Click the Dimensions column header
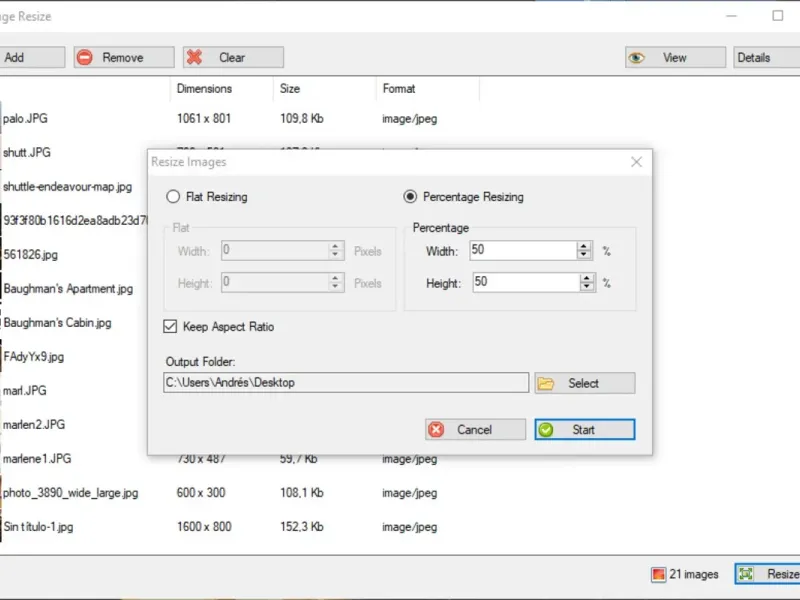The height and width of the screenshot is (600, 800). click(204, 89)
